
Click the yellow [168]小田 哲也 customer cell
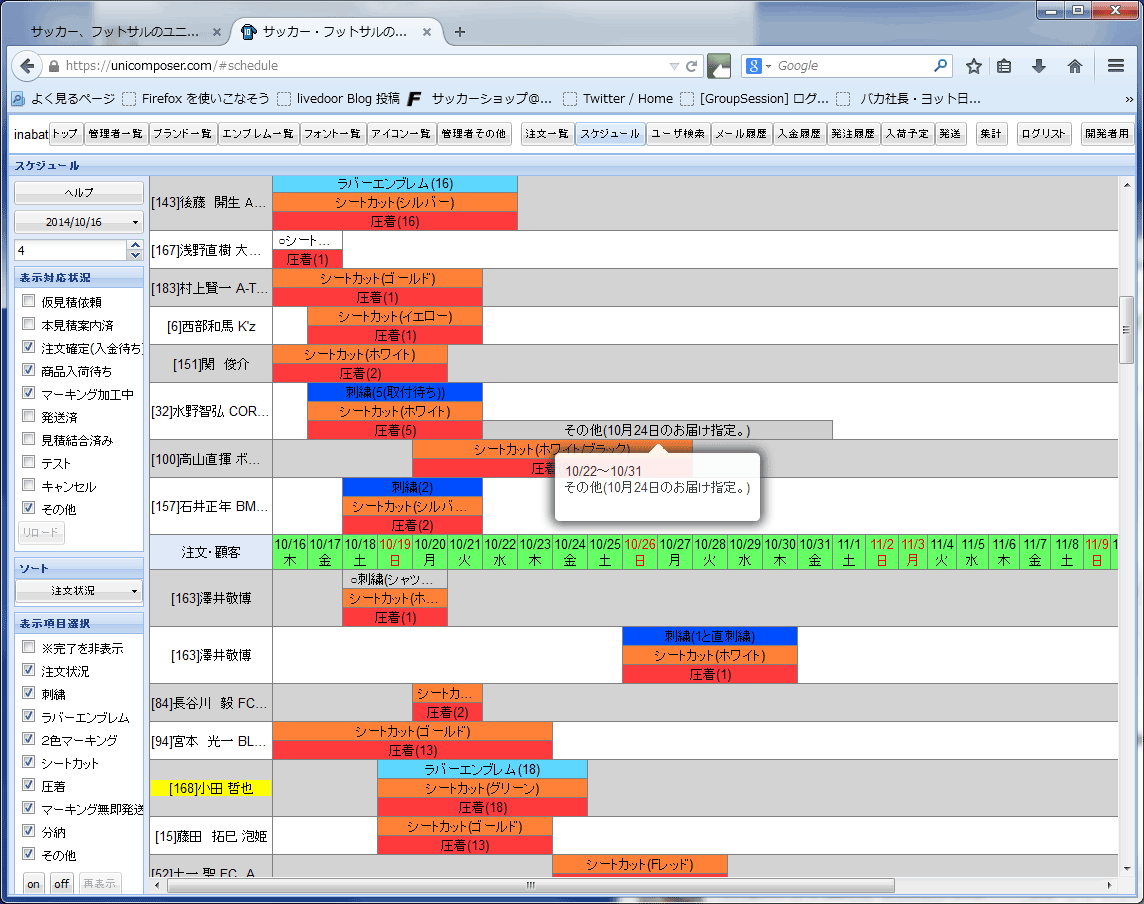[211, 788]
